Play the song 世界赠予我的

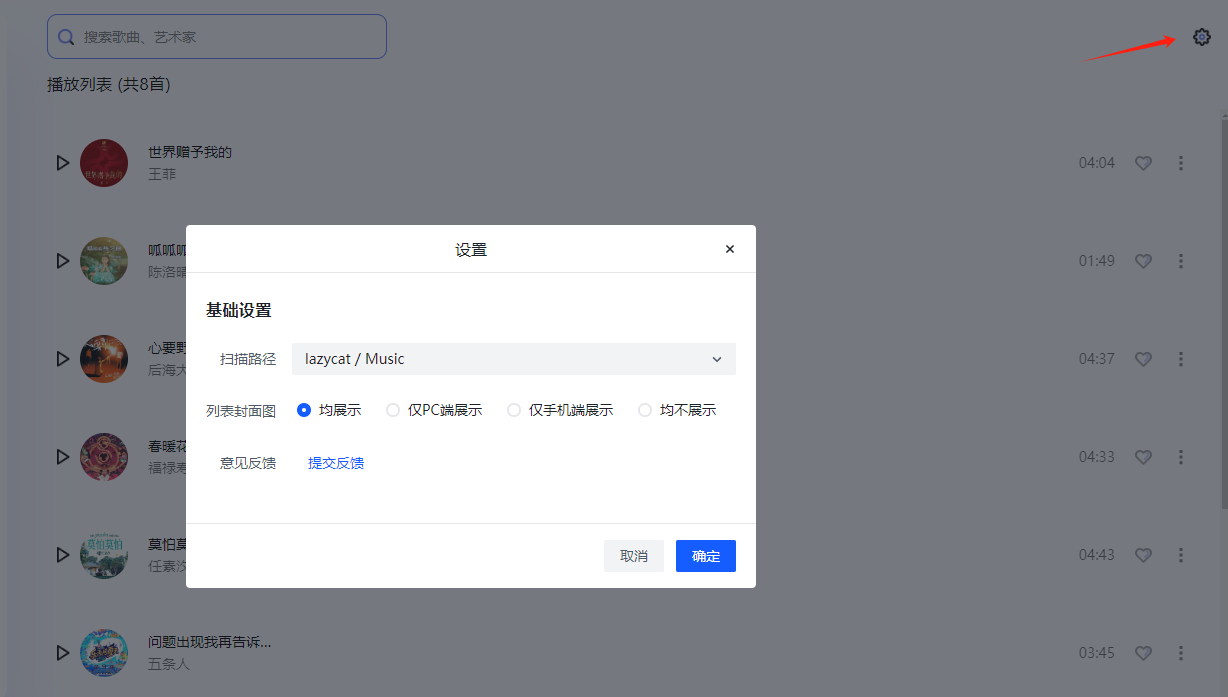click(x=62, y=162)
